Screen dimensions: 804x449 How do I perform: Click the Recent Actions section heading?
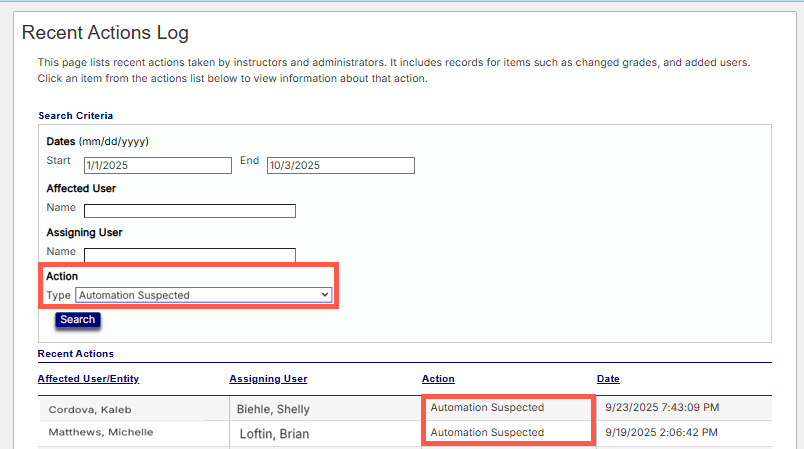pyautogui.click(x=76, y=354)
